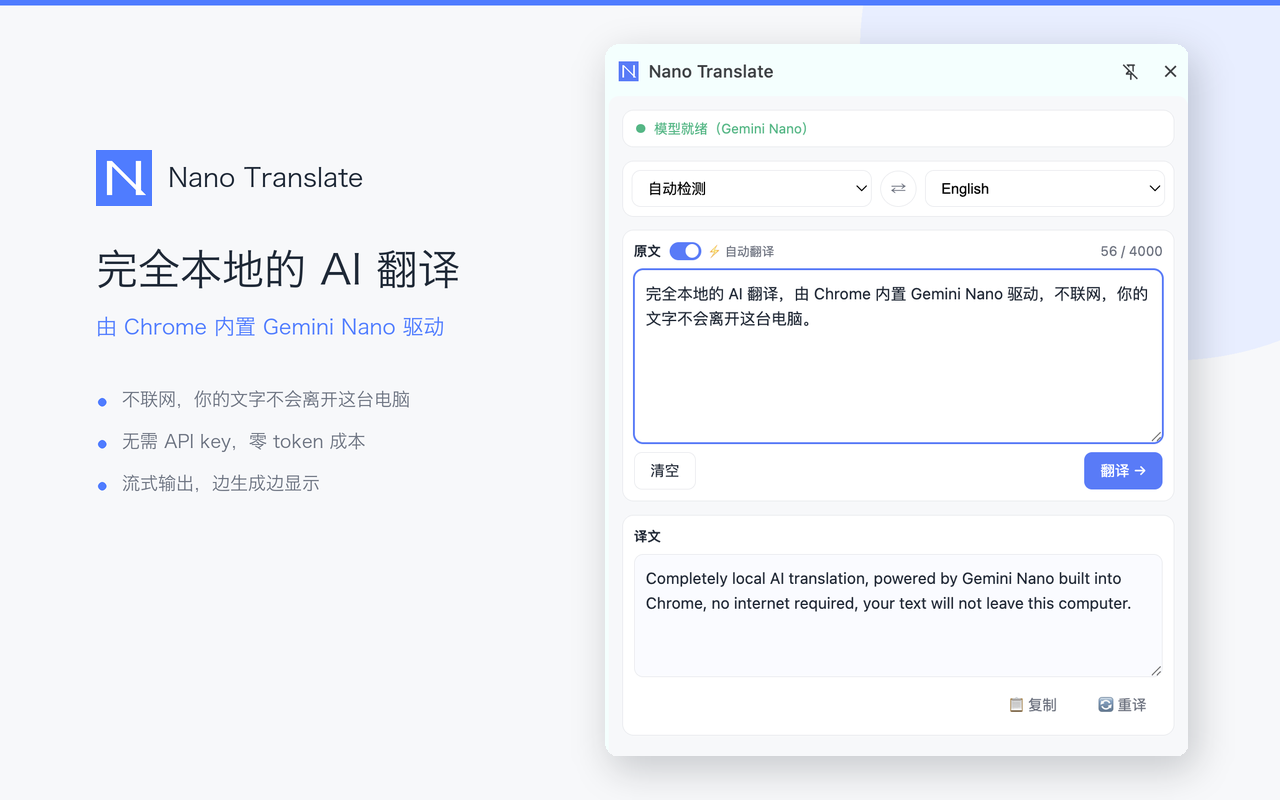Image resolution: width=1280 pixels, height=800 pixels.
Task: Toggle the 自动翻译 auto-translate switch
Action: 685,251
